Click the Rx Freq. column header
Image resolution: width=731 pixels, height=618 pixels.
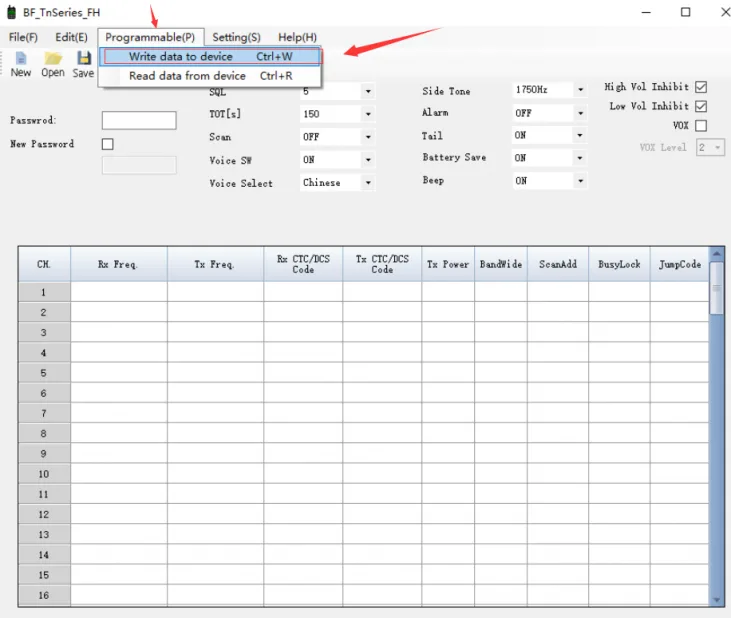[x=118, y=265]
